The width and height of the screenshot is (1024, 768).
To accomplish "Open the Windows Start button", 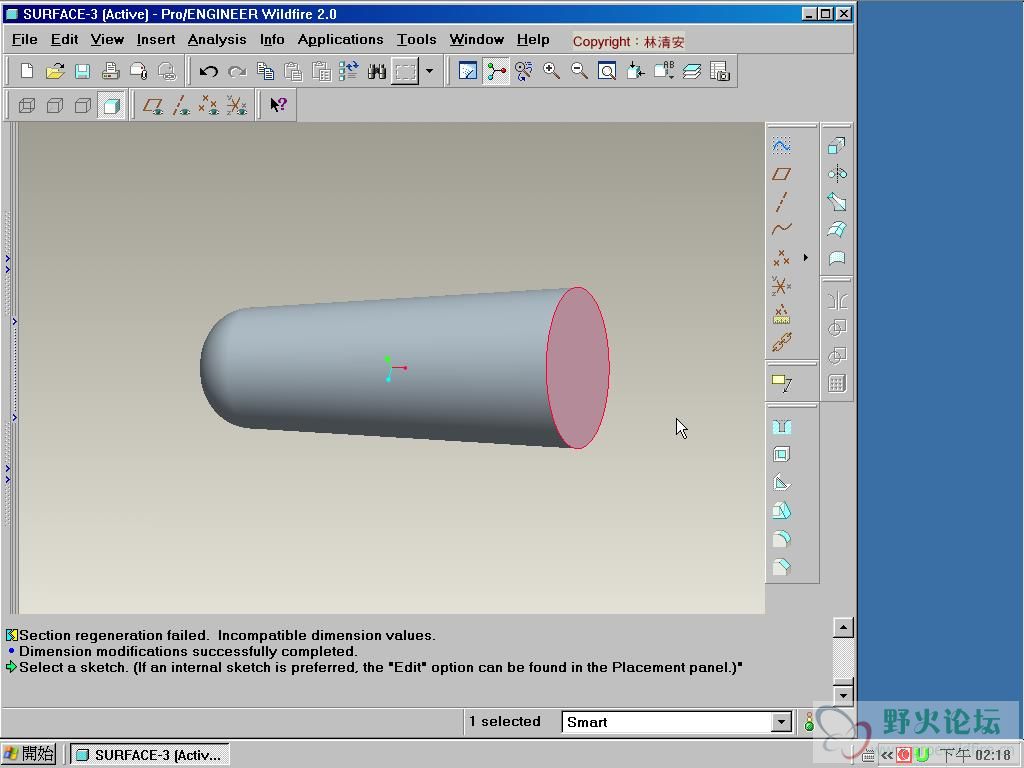I will pos(29,754).
